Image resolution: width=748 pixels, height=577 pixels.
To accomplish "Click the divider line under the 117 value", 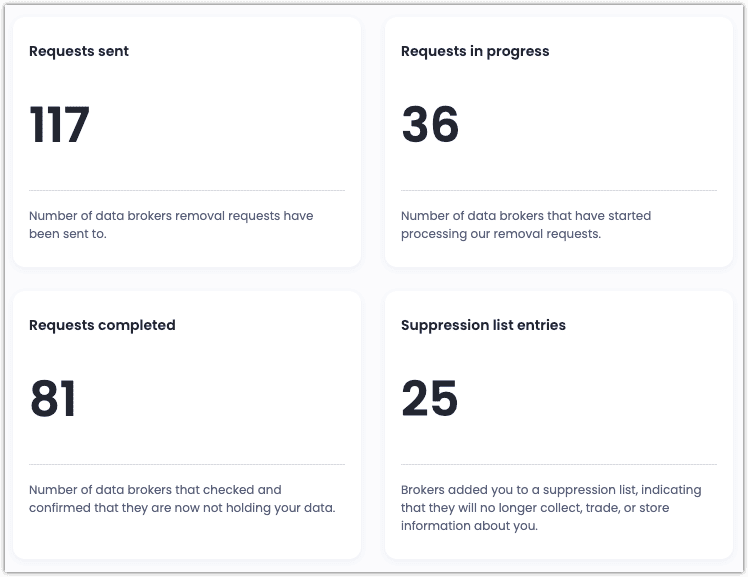I will (187, 190).
